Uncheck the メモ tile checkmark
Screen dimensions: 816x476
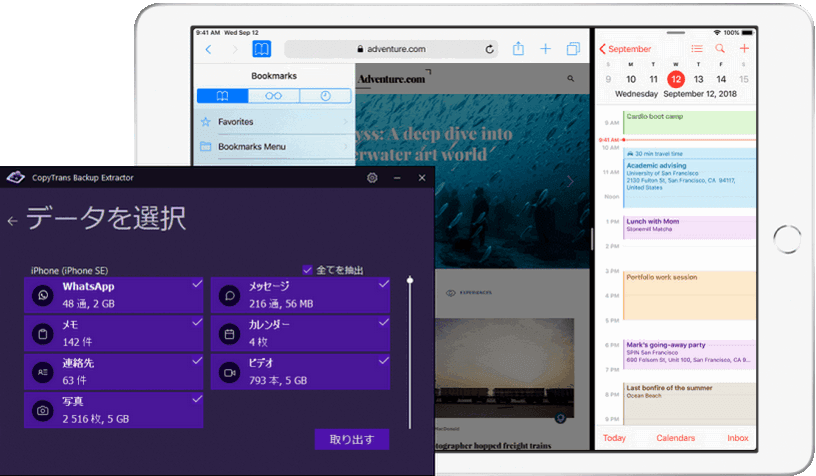(x=197, y=323)
